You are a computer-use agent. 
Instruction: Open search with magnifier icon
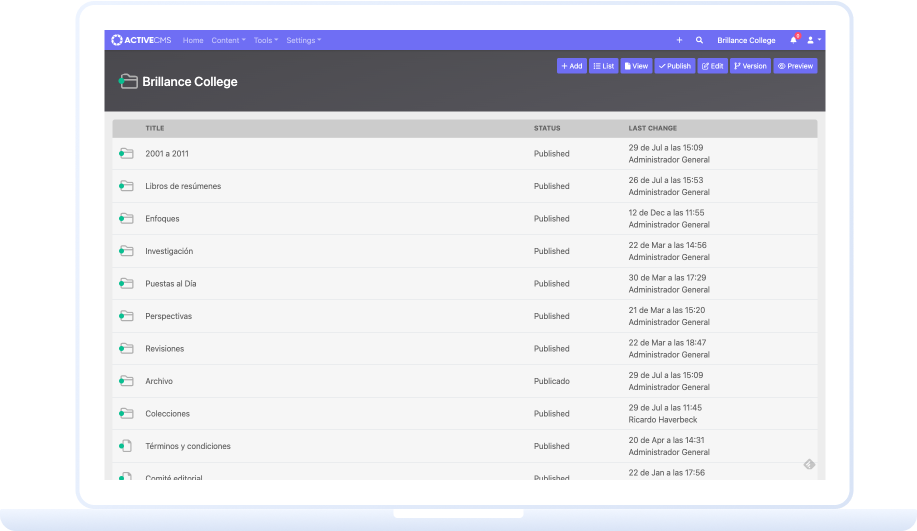(699, 40)
